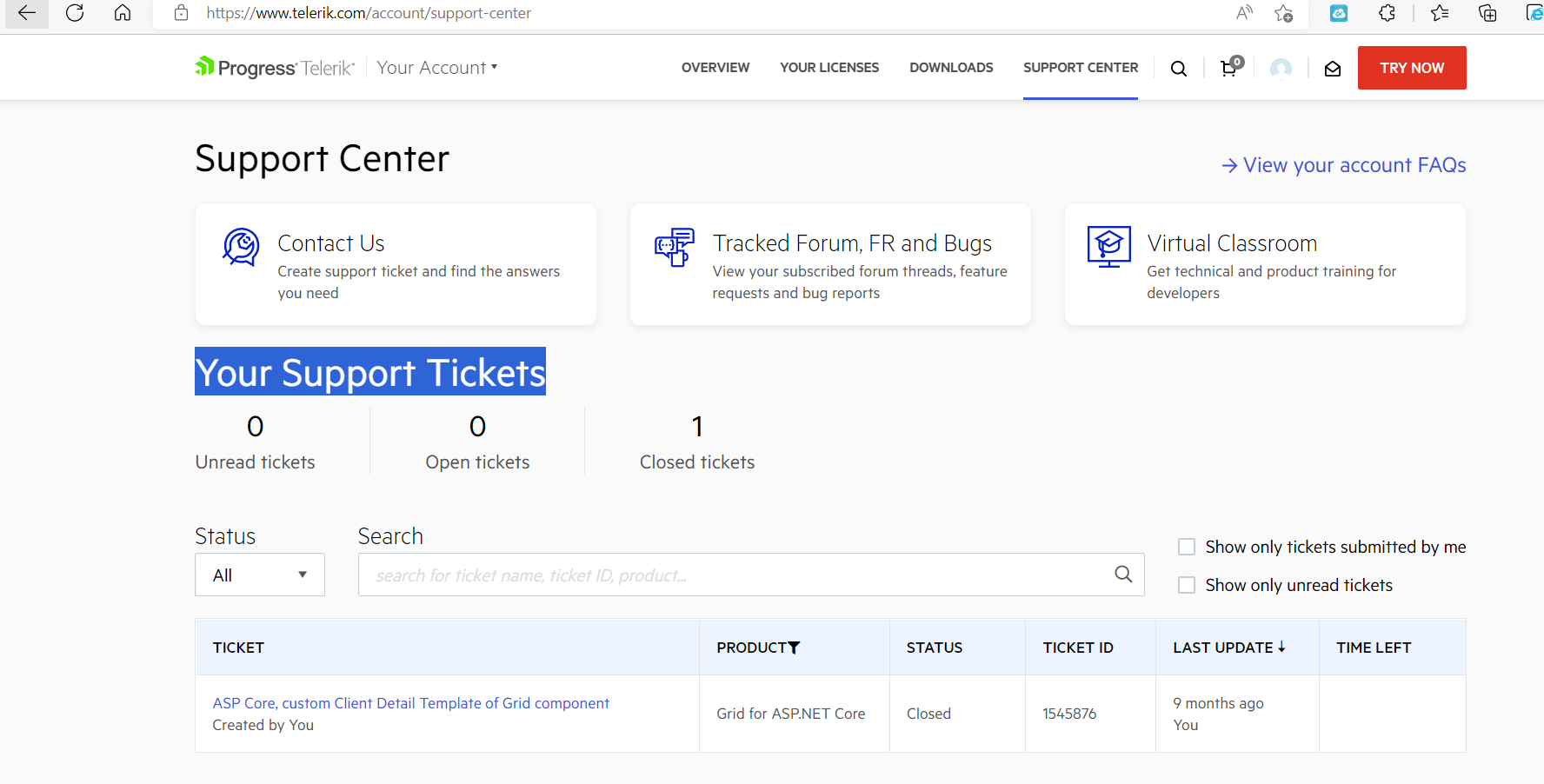Viewport: 1544px width, 784px height.
Task: Open browser extensions puzzle icon
Action: pos(1387,13)
